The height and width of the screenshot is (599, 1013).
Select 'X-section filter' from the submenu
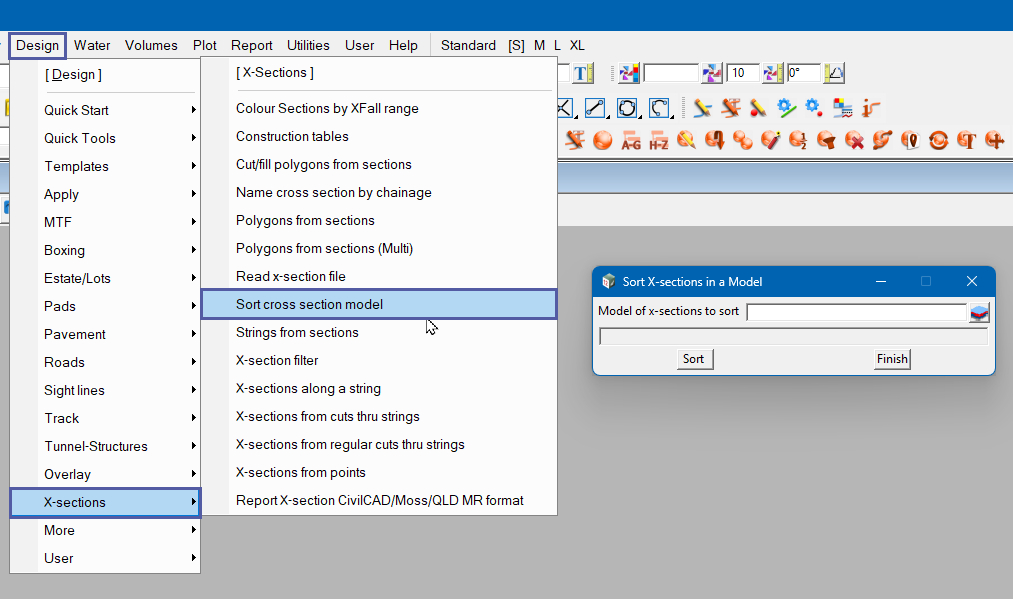pos(277,360)
